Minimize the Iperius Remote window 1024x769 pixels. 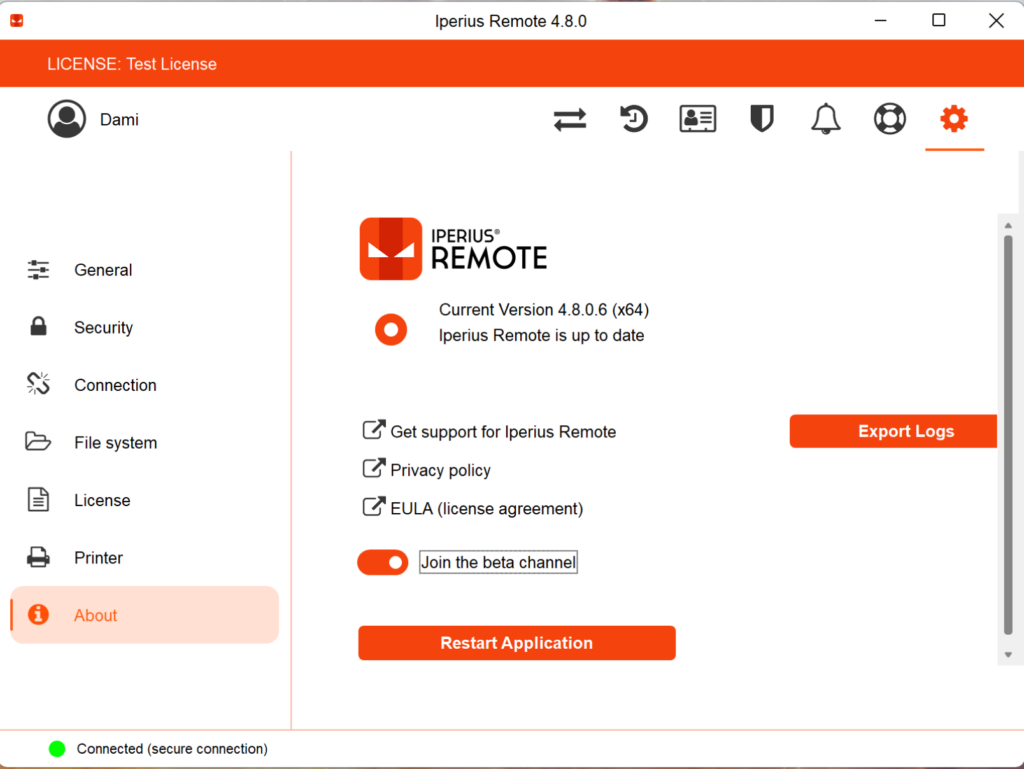[880, 21]
